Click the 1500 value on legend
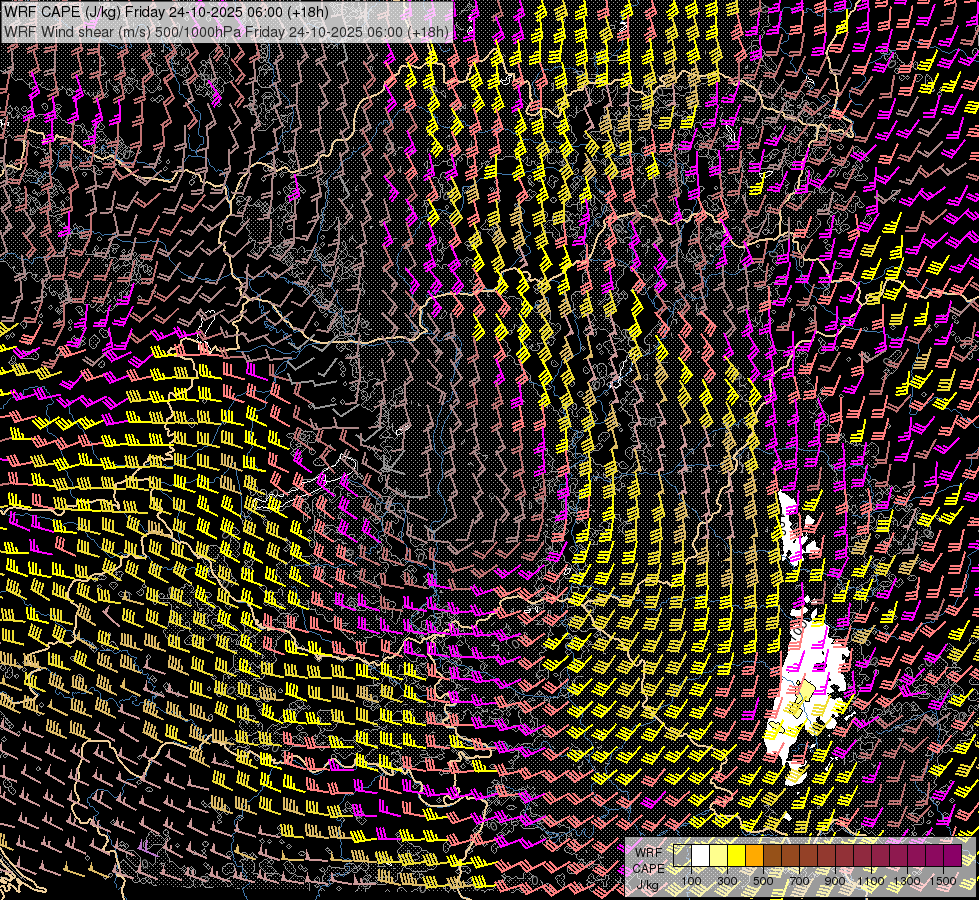979x900 pixels. tap(943, 881)
